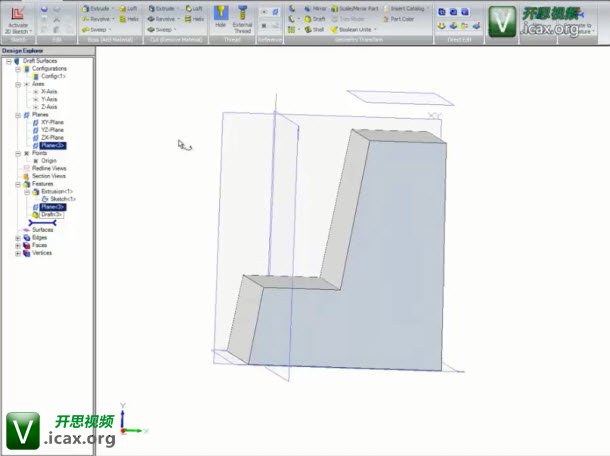Collapse the Axes node
Screen dimensions: 610x456
pos(18,84)
